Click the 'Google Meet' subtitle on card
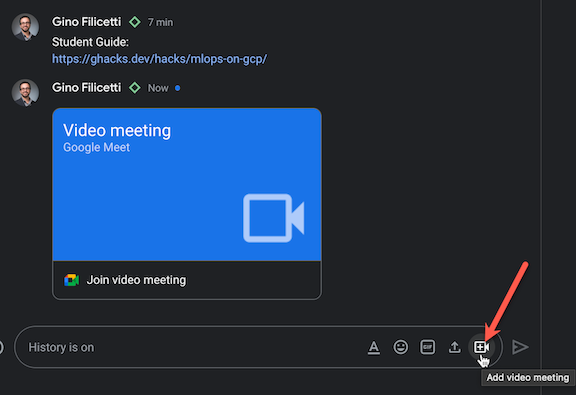Screen dimensions: 576x395 point(96,147)
